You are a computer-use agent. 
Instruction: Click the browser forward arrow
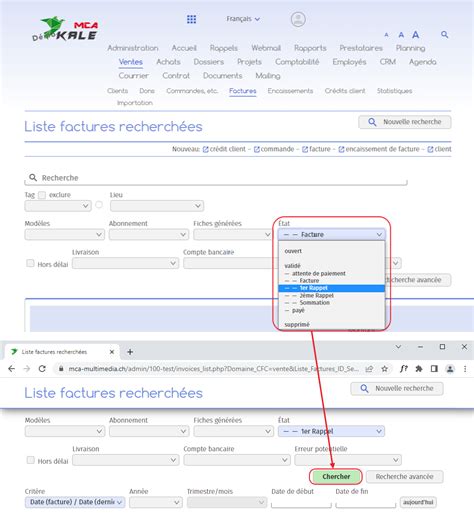(x=27, y=369)
